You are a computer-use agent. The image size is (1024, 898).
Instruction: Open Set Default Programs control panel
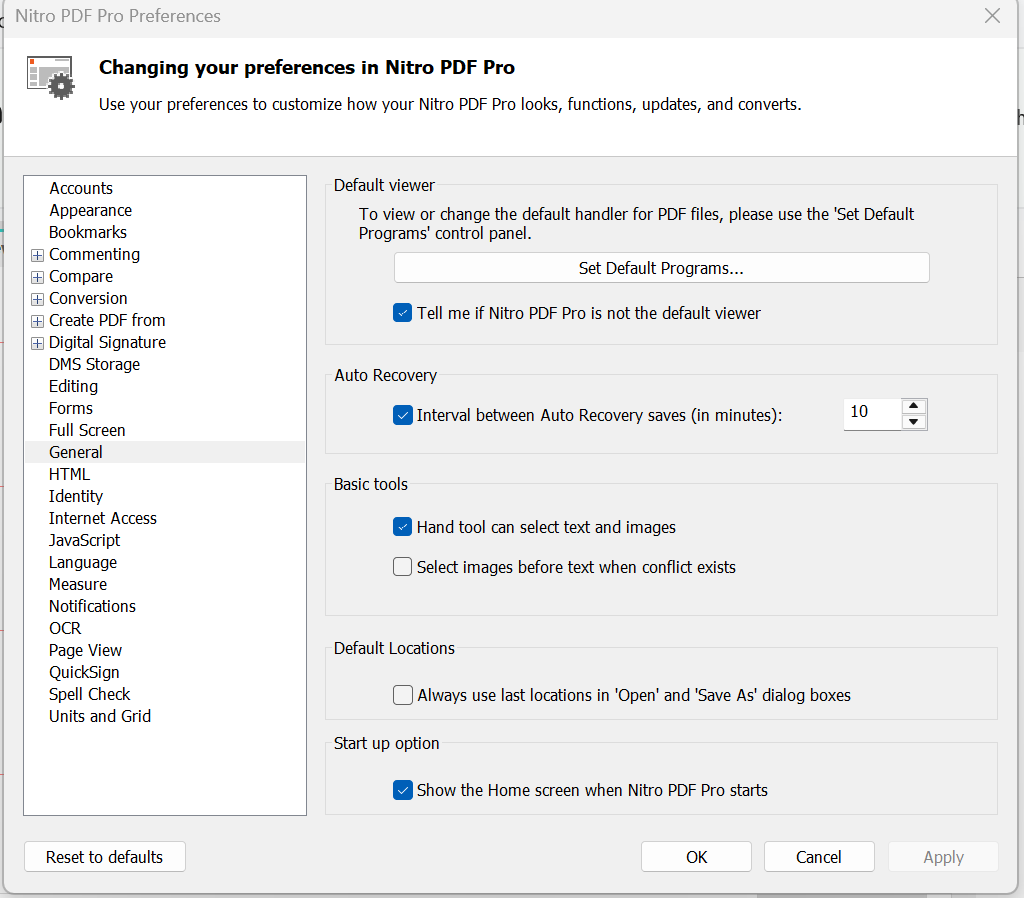(x=661, y=268)
